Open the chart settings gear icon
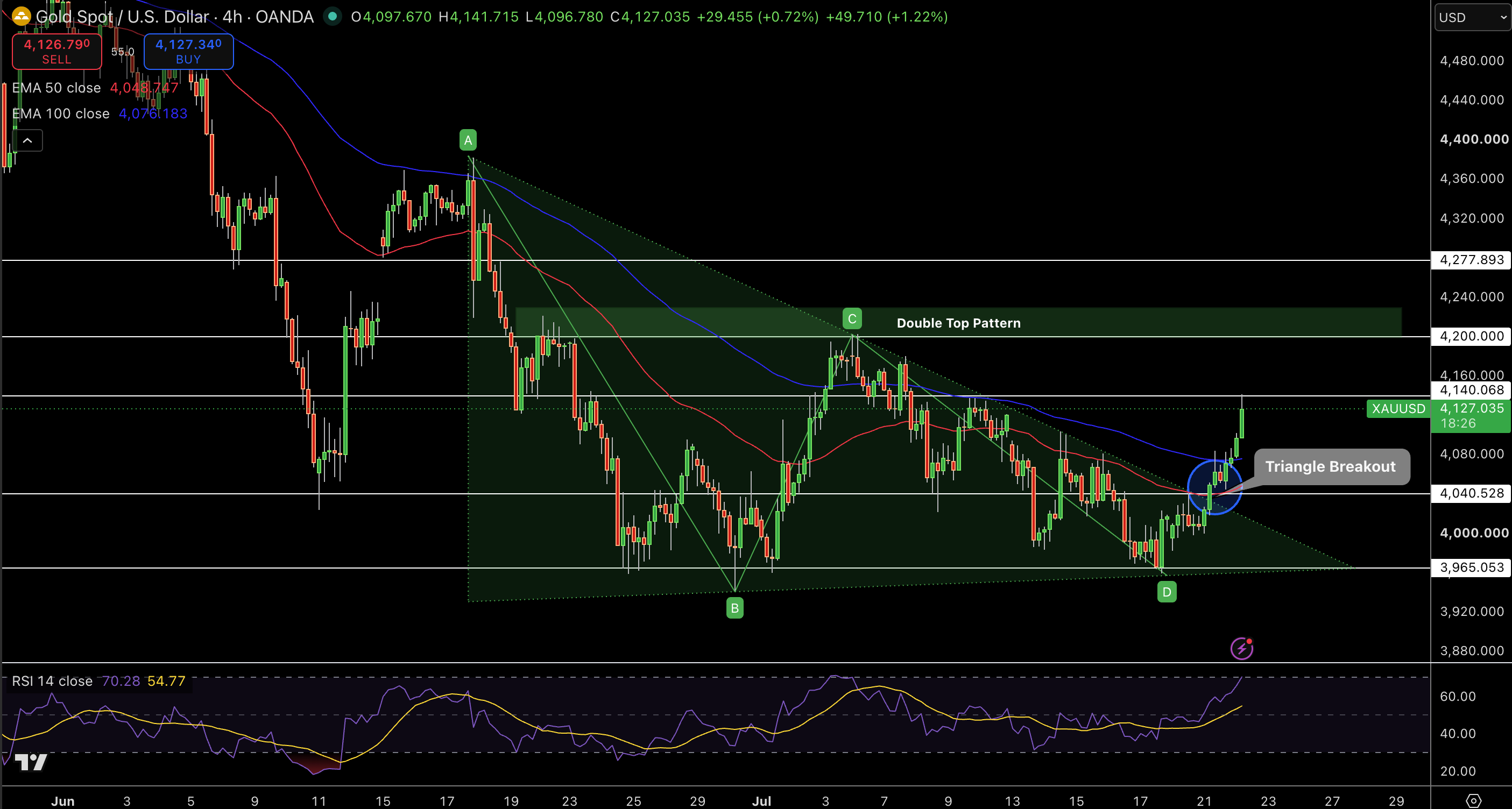This screenshot has height=809, width=1512. [1473, 800]
